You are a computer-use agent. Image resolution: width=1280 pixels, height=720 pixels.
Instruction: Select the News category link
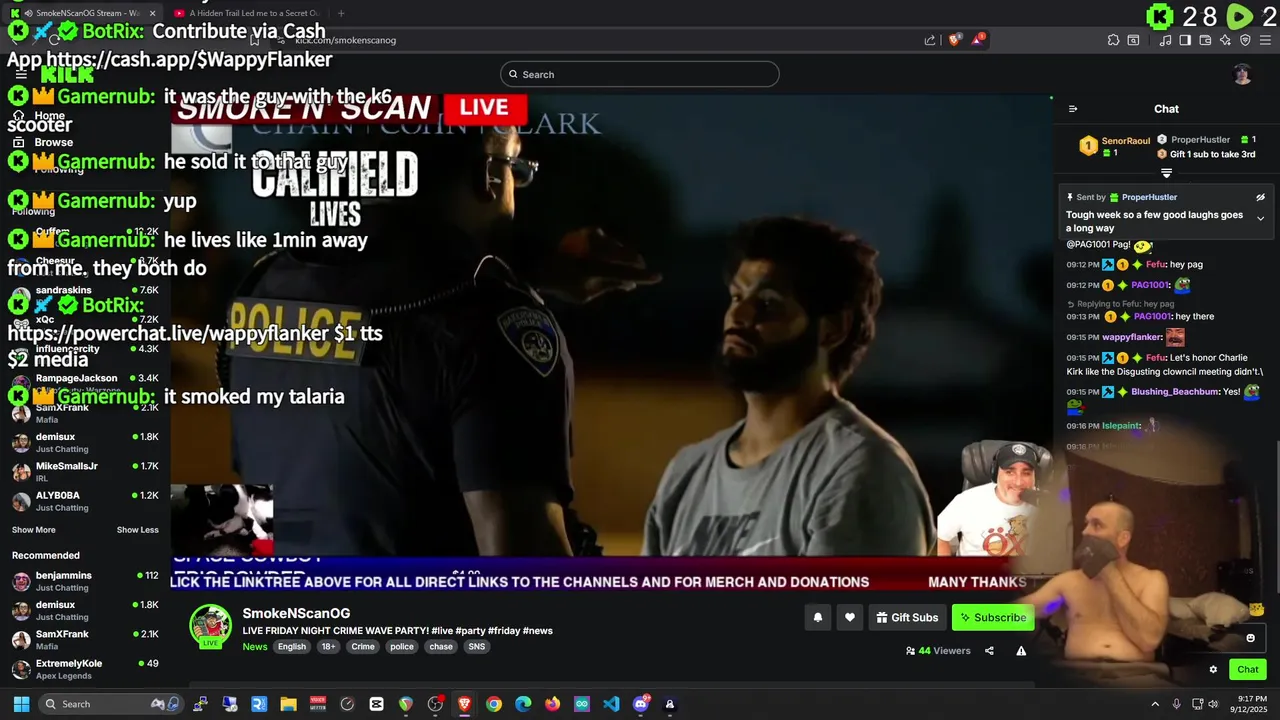click(255, 647)
